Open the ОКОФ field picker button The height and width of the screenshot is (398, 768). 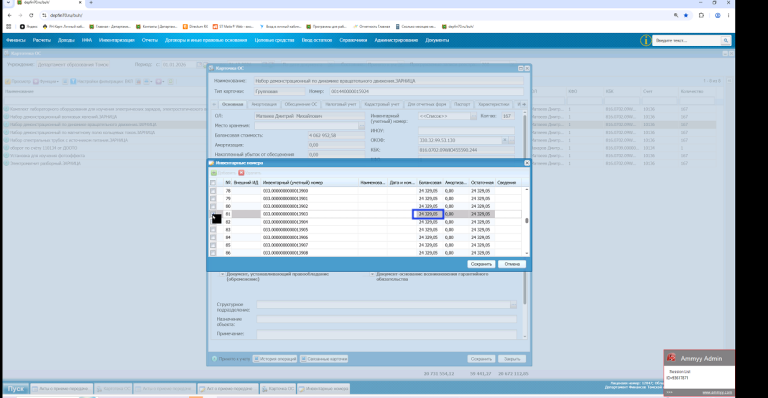click(511, 140)
